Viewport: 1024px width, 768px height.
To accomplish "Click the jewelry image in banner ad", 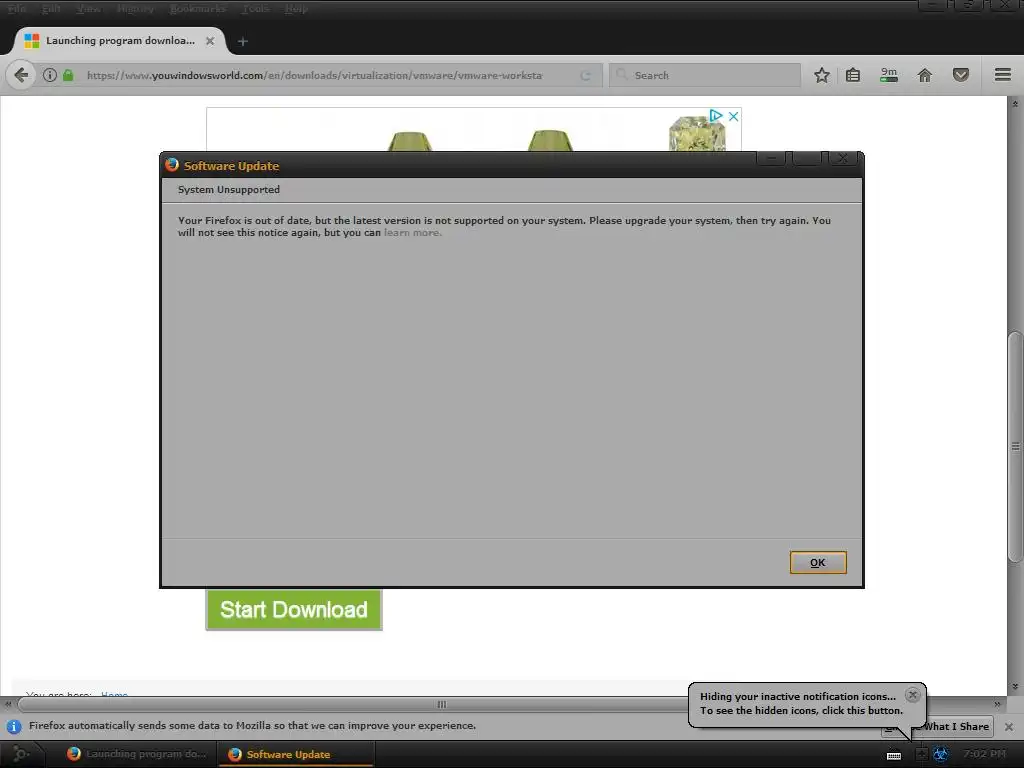I will tap(697, 133).
